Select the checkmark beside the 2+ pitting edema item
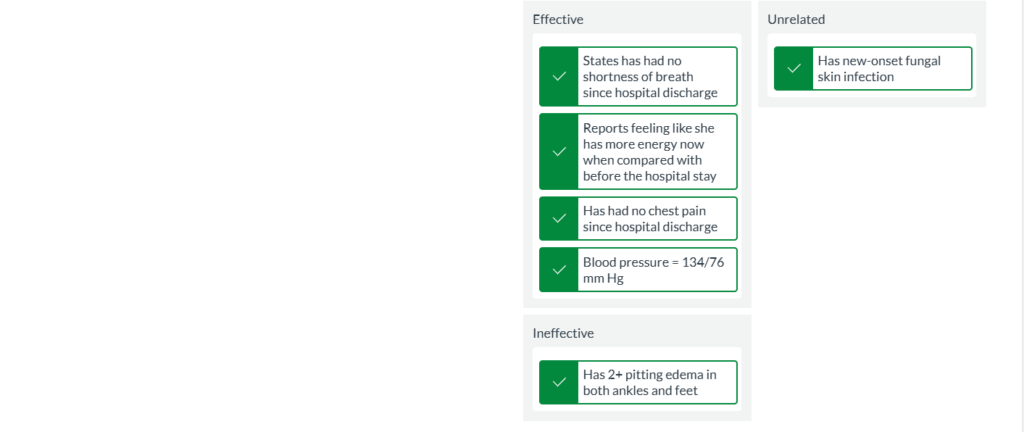1024x432 pixels. click(559, 383)
